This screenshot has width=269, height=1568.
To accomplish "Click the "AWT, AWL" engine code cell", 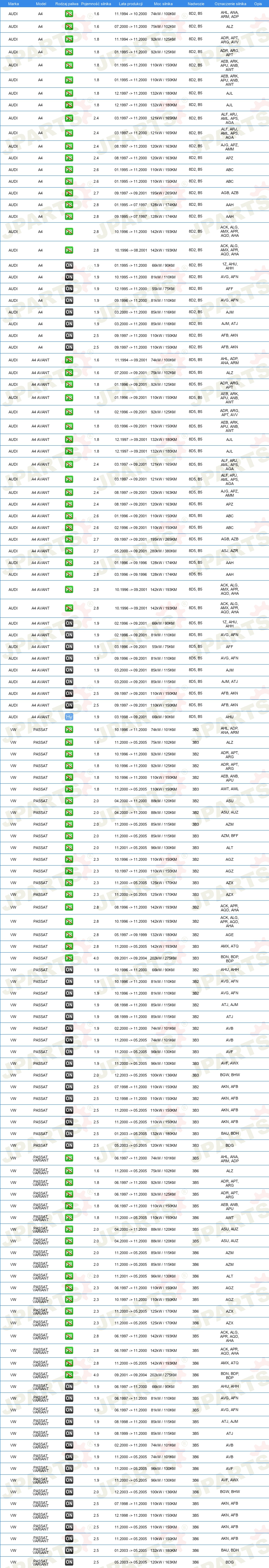I will [x=229, y=790].
